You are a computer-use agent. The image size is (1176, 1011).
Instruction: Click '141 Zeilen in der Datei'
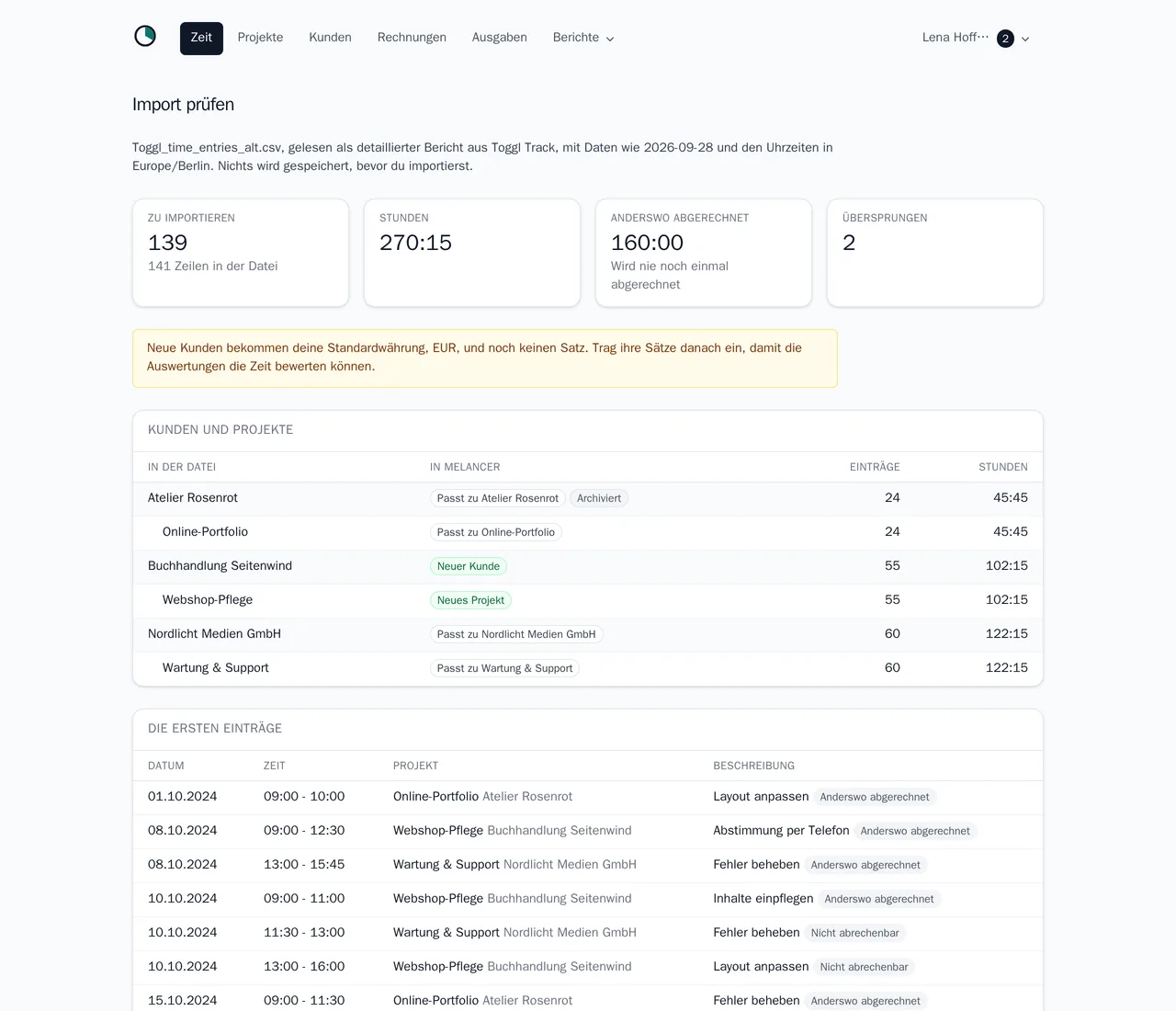tap(212, 267)
